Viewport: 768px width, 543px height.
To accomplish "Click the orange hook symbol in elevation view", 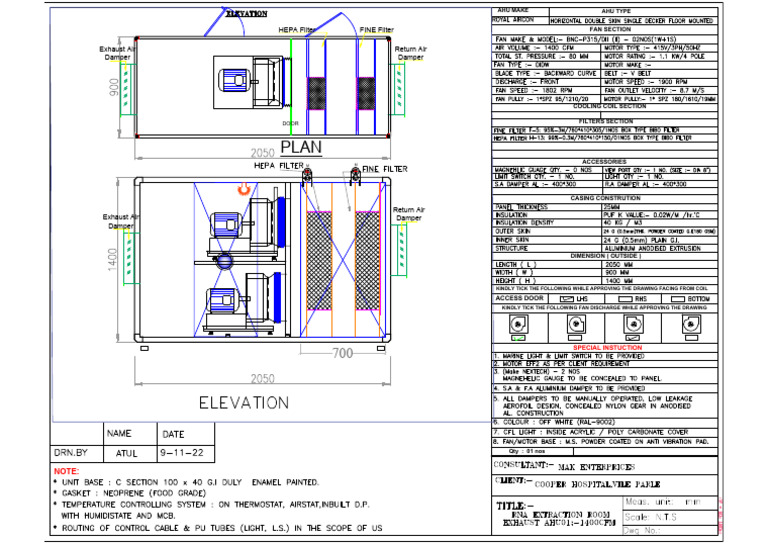I will (x=244, y=189).
